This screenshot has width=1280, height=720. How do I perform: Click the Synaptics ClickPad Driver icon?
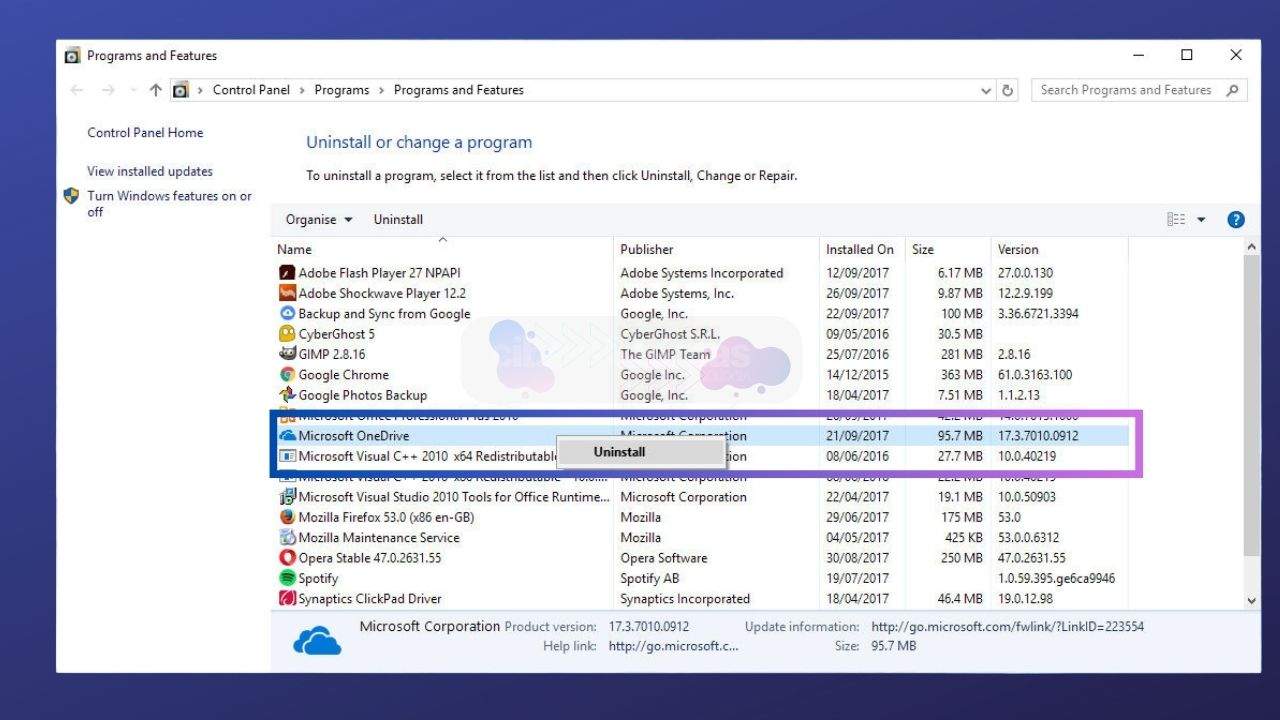288,599
